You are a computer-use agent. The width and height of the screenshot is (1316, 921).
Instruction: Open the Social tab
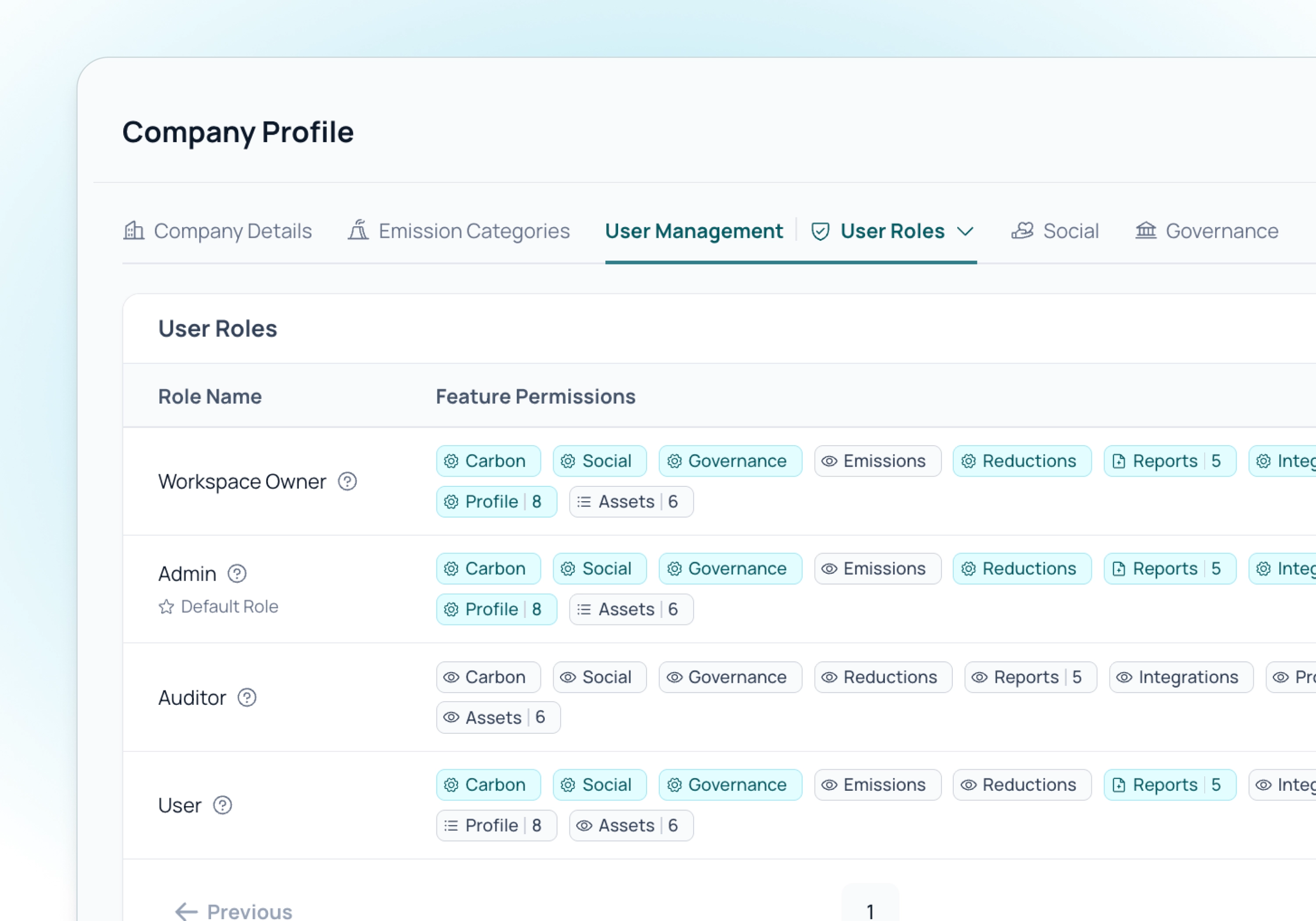(x=1055, y=231)
